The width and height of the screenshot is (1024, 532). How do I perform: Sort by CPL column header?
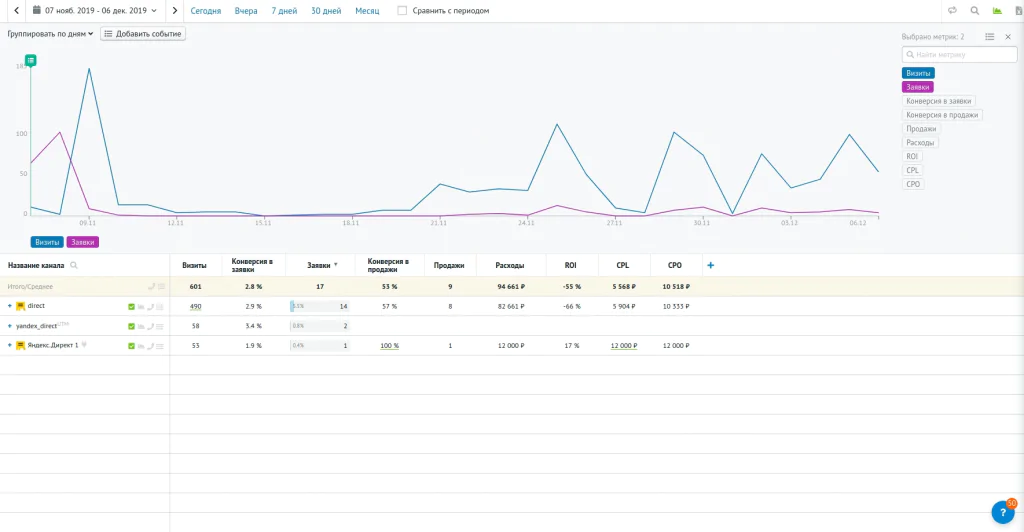[622, 266]
